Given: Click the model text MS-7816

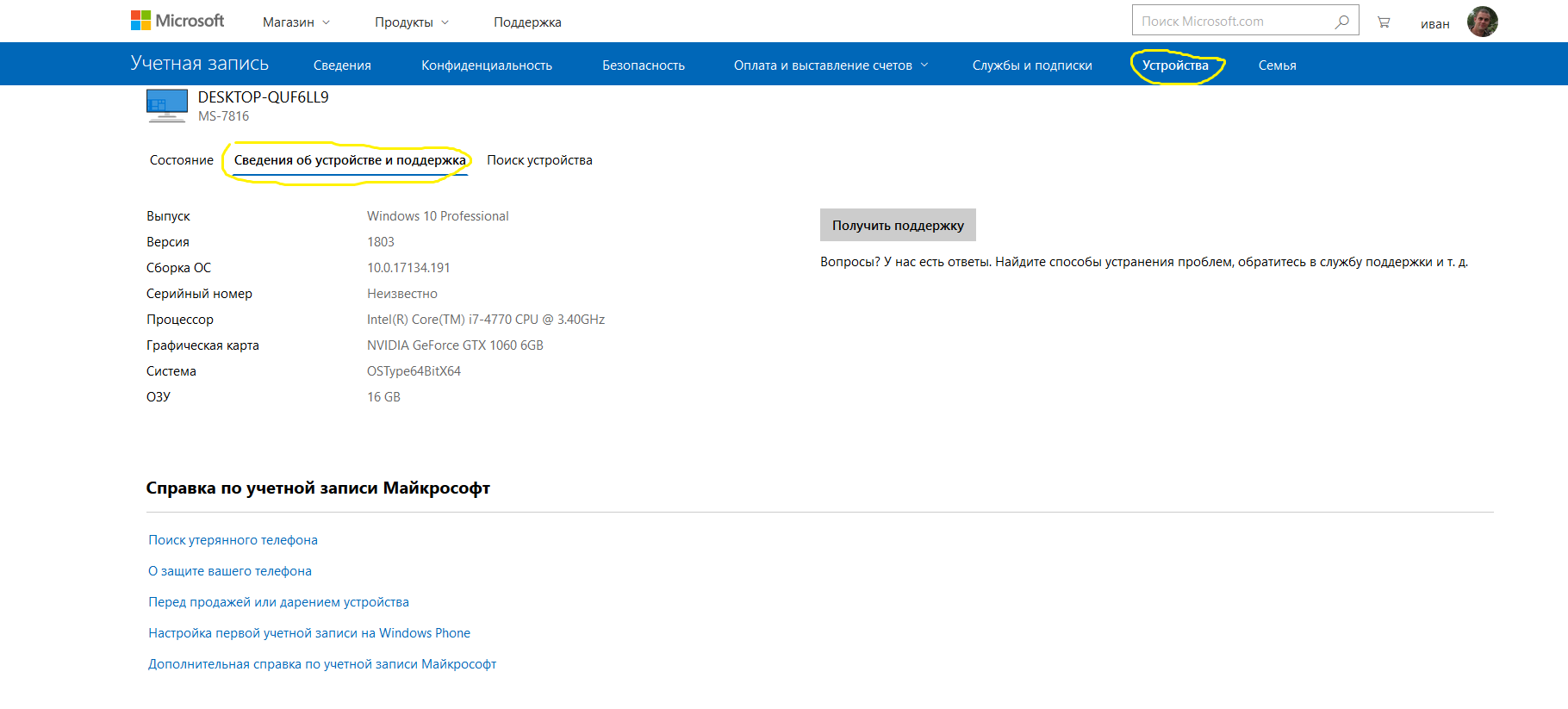Looking at the screenshot, I should pos(223,116).
